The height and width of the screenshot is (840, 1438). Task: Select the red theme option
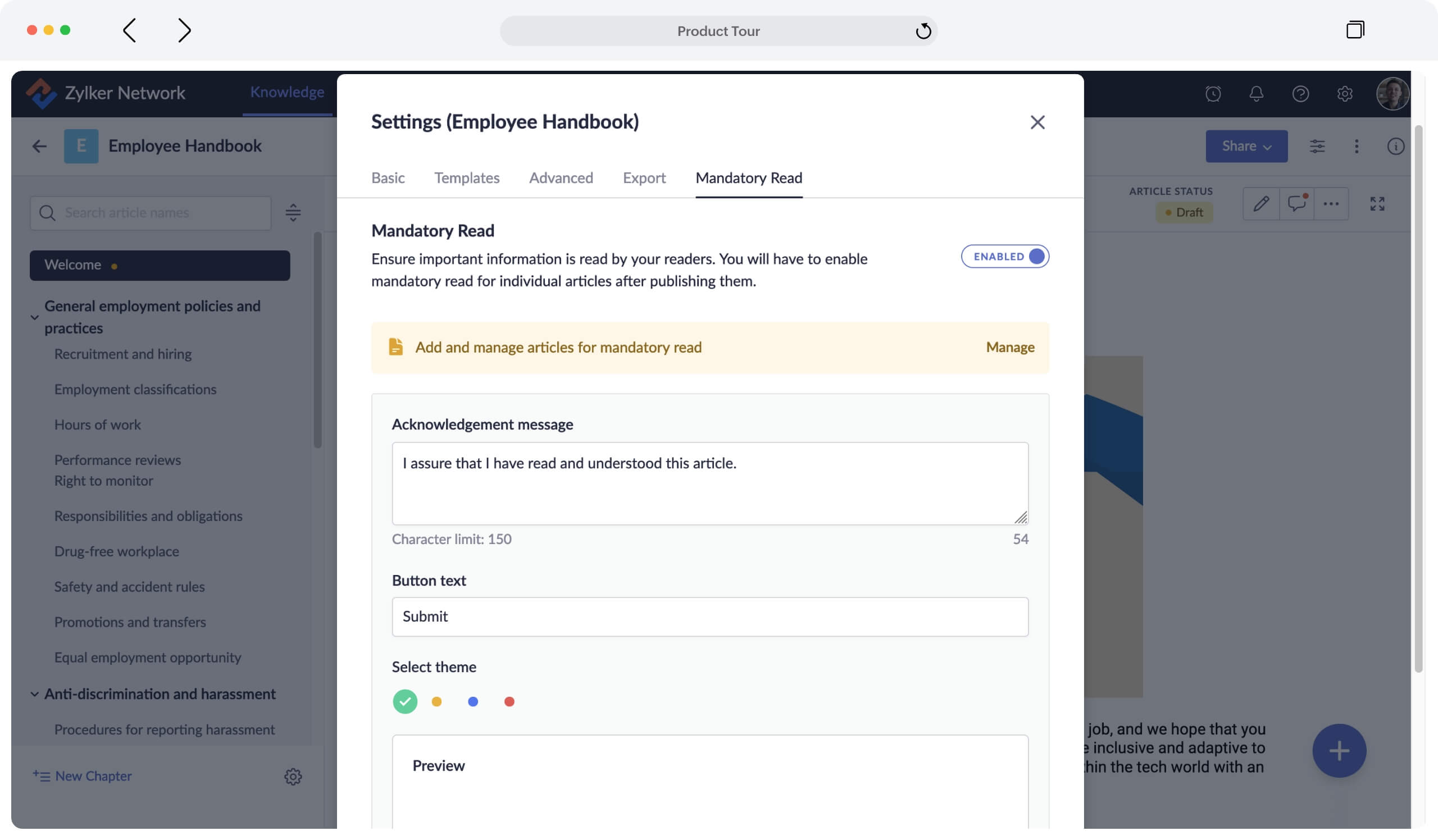[x=509, y=701]
